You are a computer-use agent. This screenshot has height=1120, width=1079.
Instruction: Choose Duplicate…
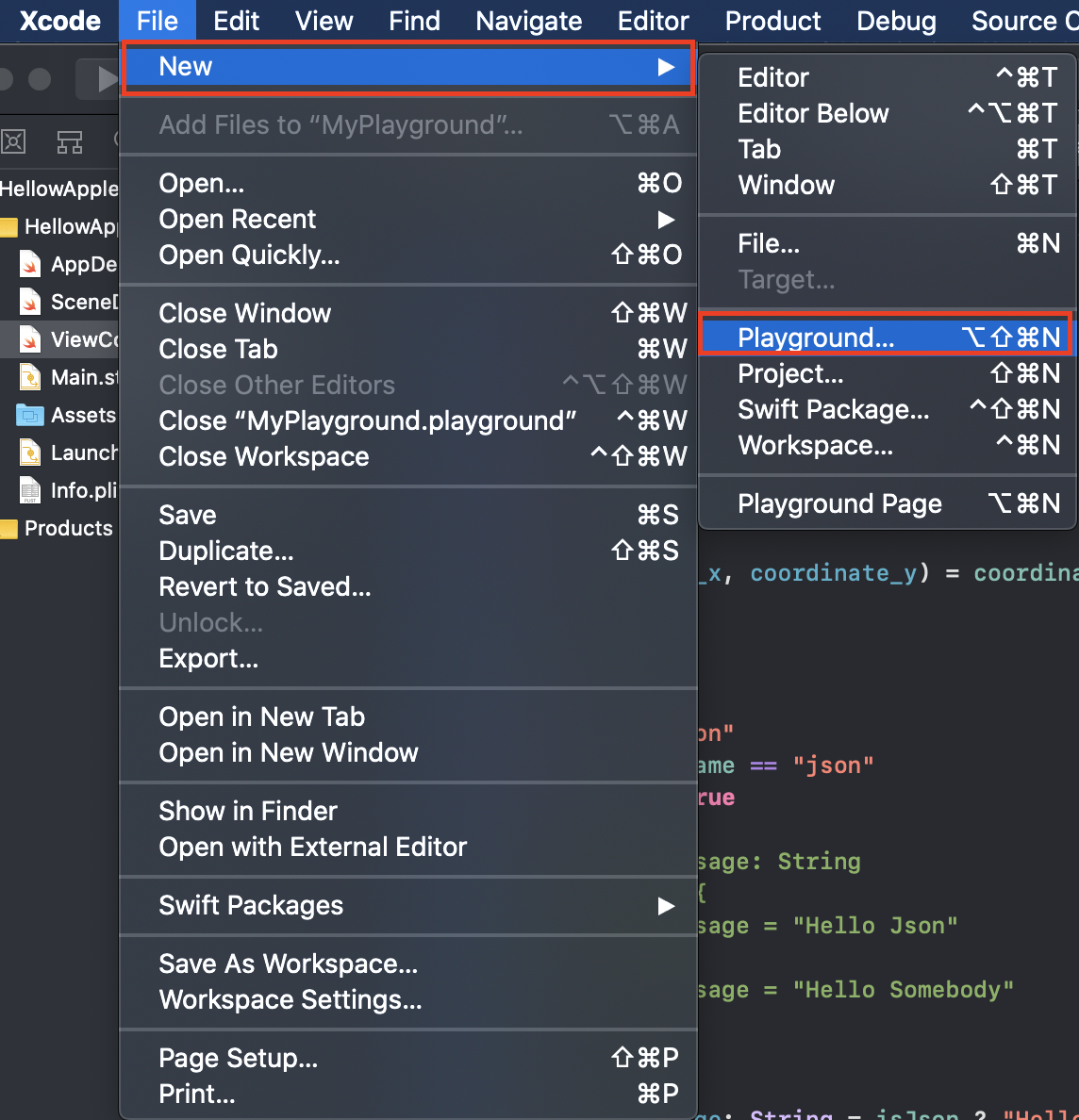pos(408,551)
